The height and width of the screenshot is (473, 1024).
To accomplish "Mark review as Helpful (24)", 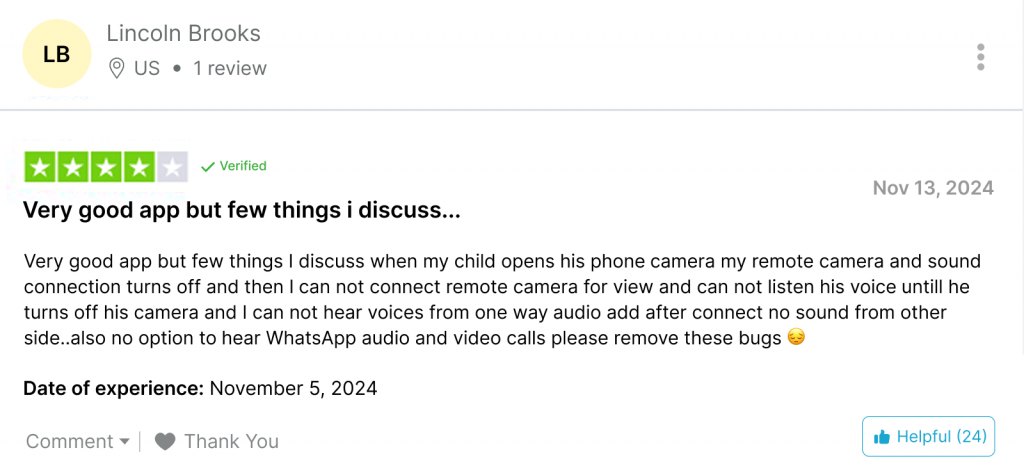I will pos(929,436).
